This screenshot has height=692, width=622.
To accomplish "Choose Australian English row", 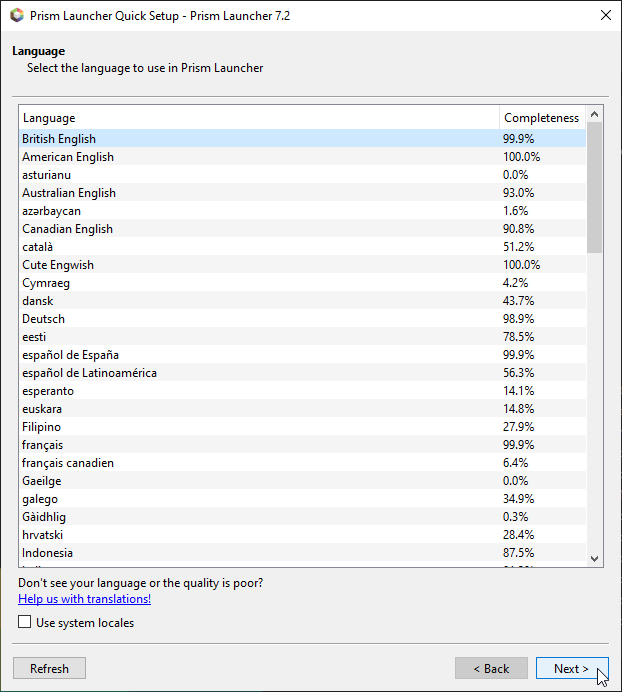I will (69, 193).
